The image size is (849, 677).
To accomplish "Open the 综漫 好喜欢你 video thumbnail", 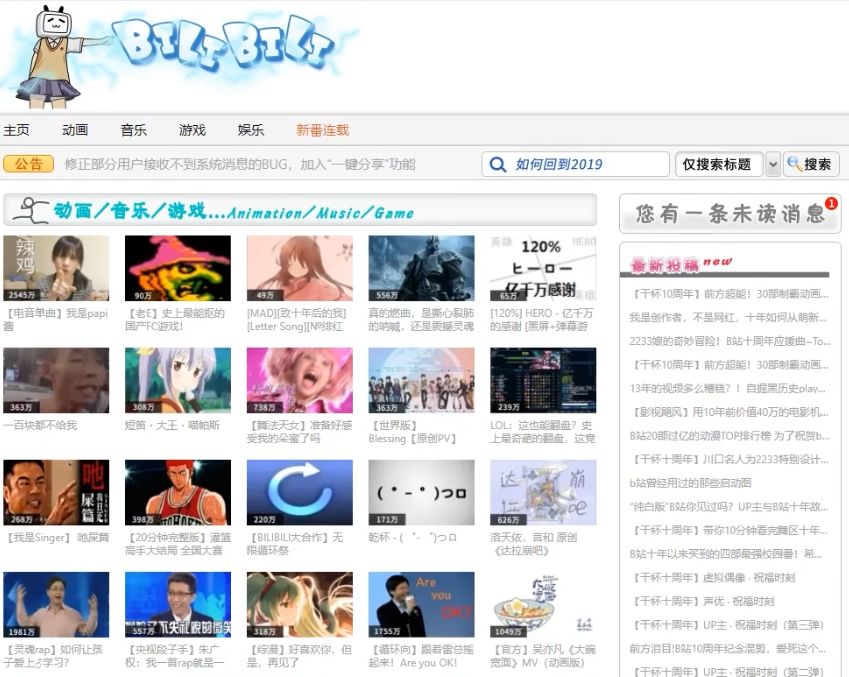I will point(299,604).
